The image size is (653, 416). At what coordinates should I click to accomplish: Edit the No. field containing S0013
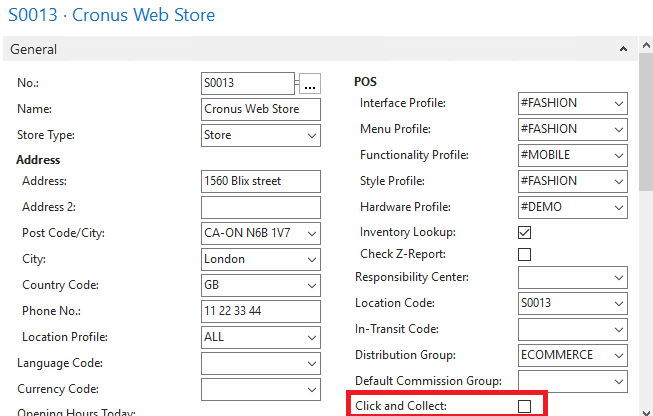(248, 83)
